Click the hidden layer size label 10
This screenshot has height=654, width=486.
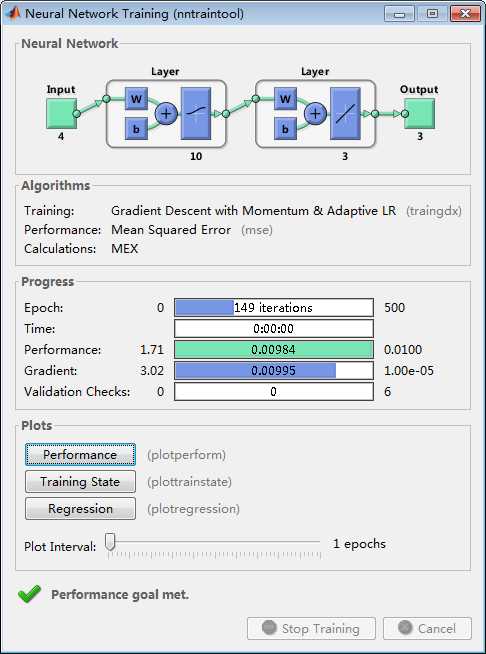(x=196, y=156)
